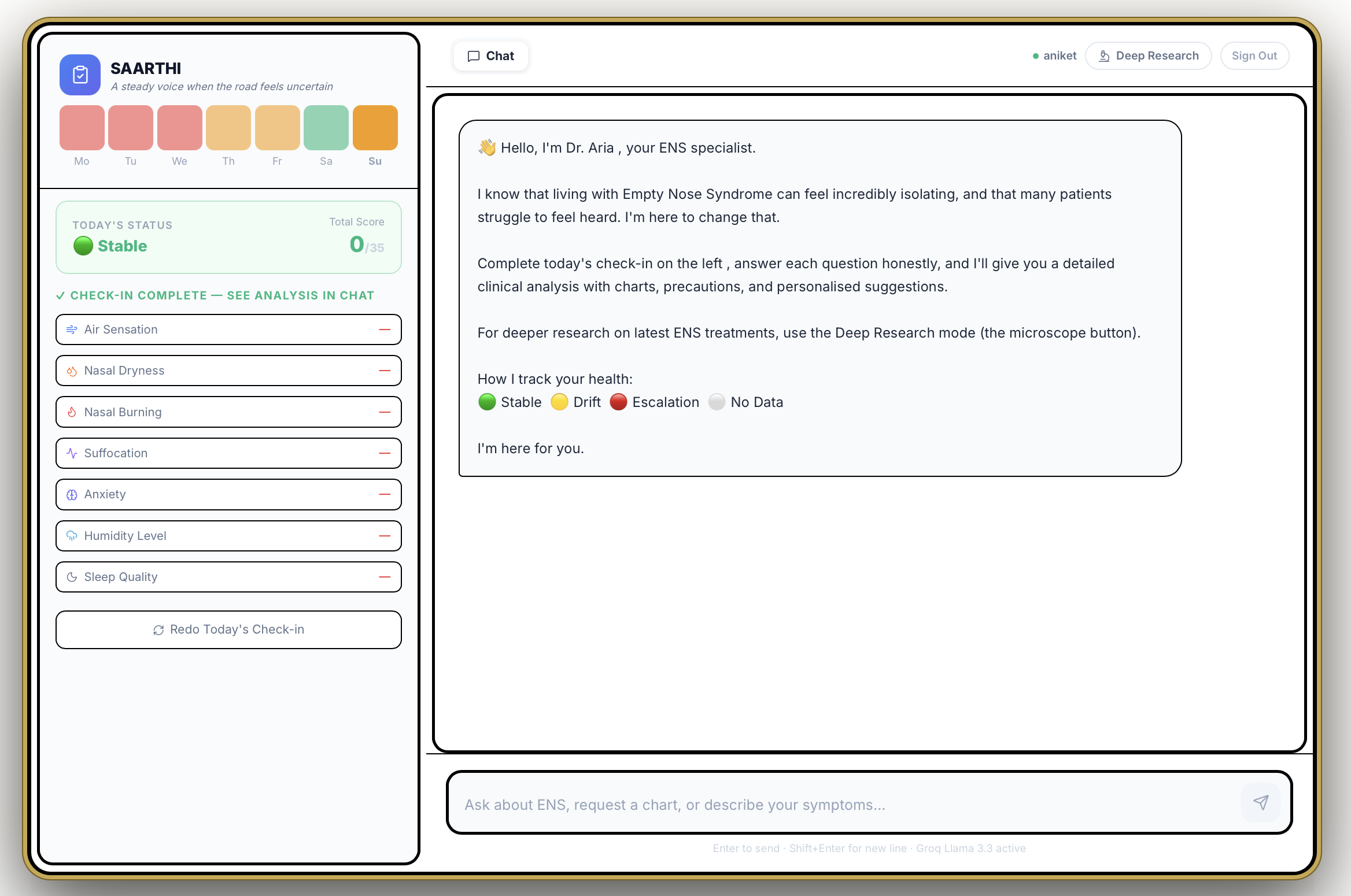1351x896 pixels.
Task: Click the Sleep Quality moon icon
Action: tap(72, 577)
